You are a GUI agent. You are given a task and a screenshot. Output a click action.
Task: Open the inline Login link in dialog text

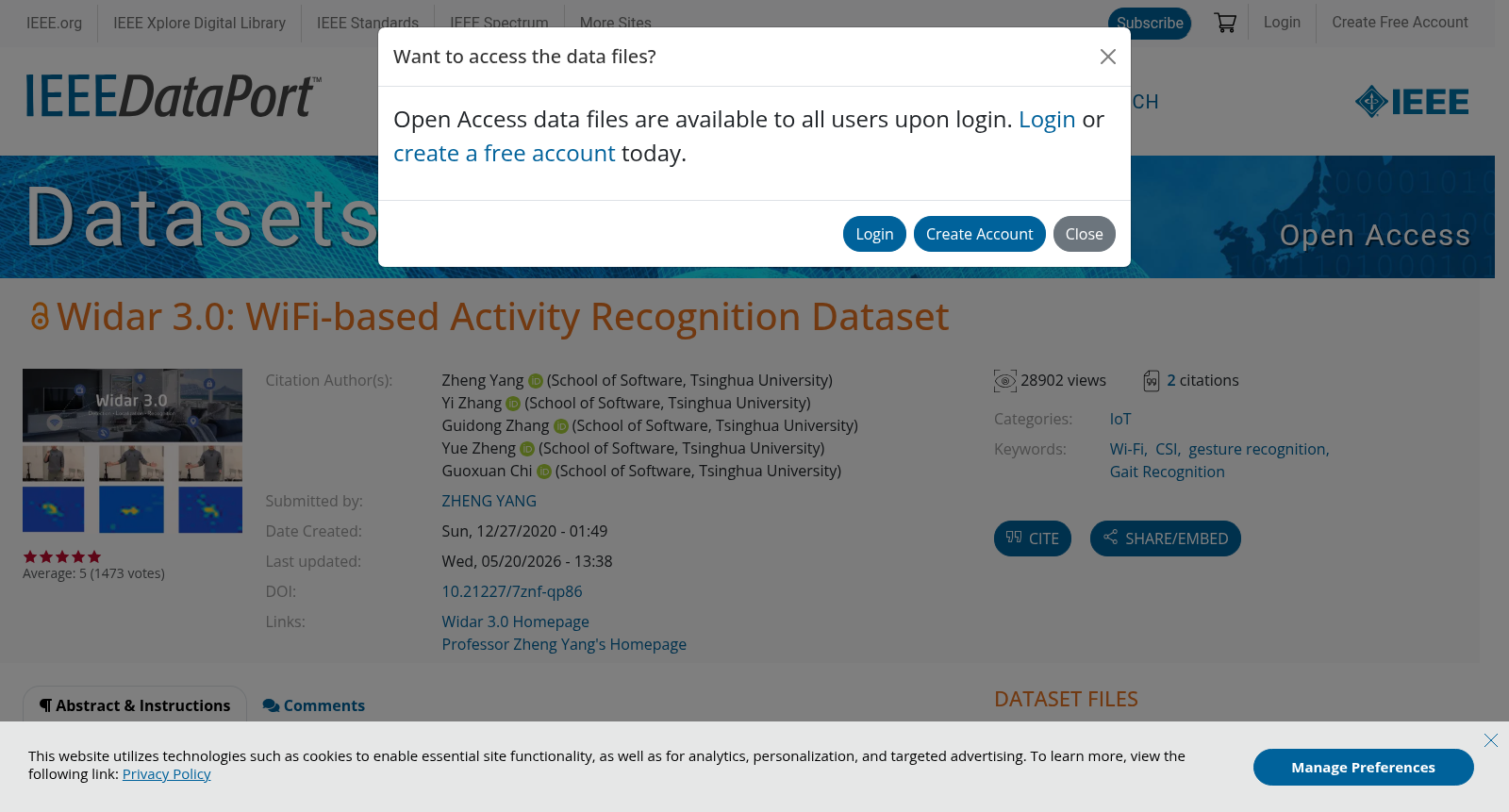click(1047, 120)
